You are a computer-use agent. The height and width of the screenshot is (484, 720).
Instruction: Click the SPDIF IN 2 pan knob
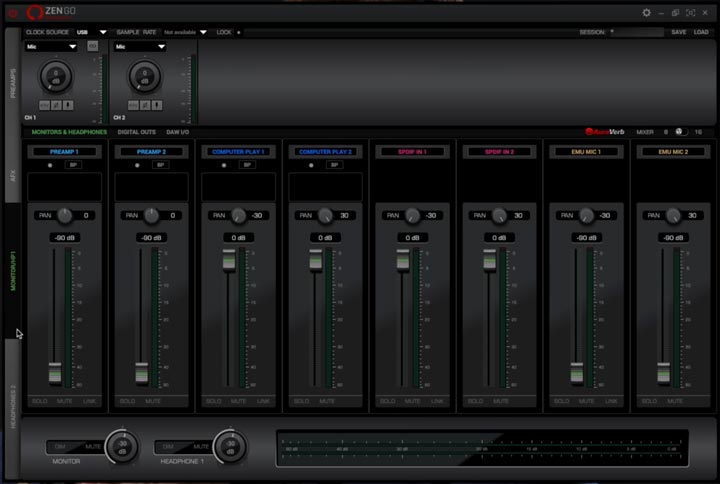tap(499, 215)
